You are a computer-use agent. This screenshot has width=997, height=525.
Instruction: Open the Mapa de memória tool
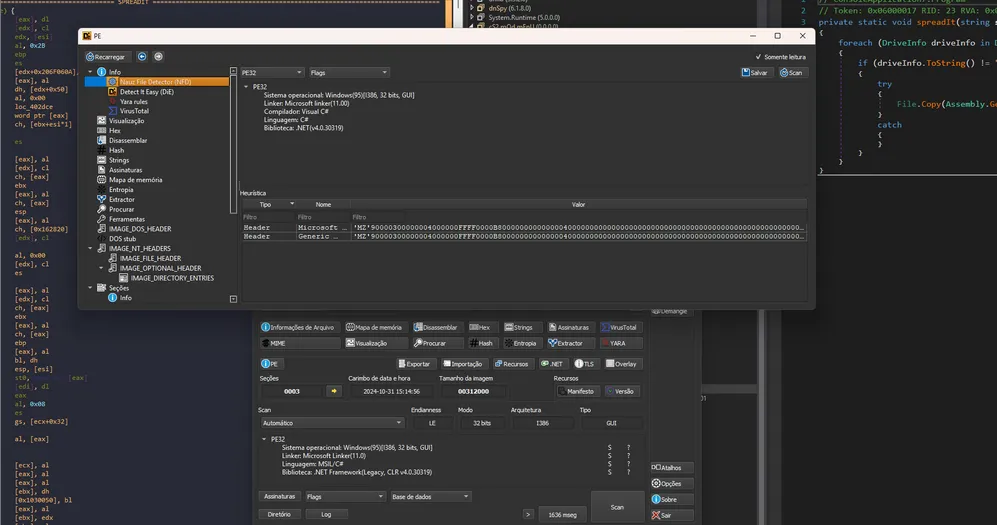tap(374, 327)
